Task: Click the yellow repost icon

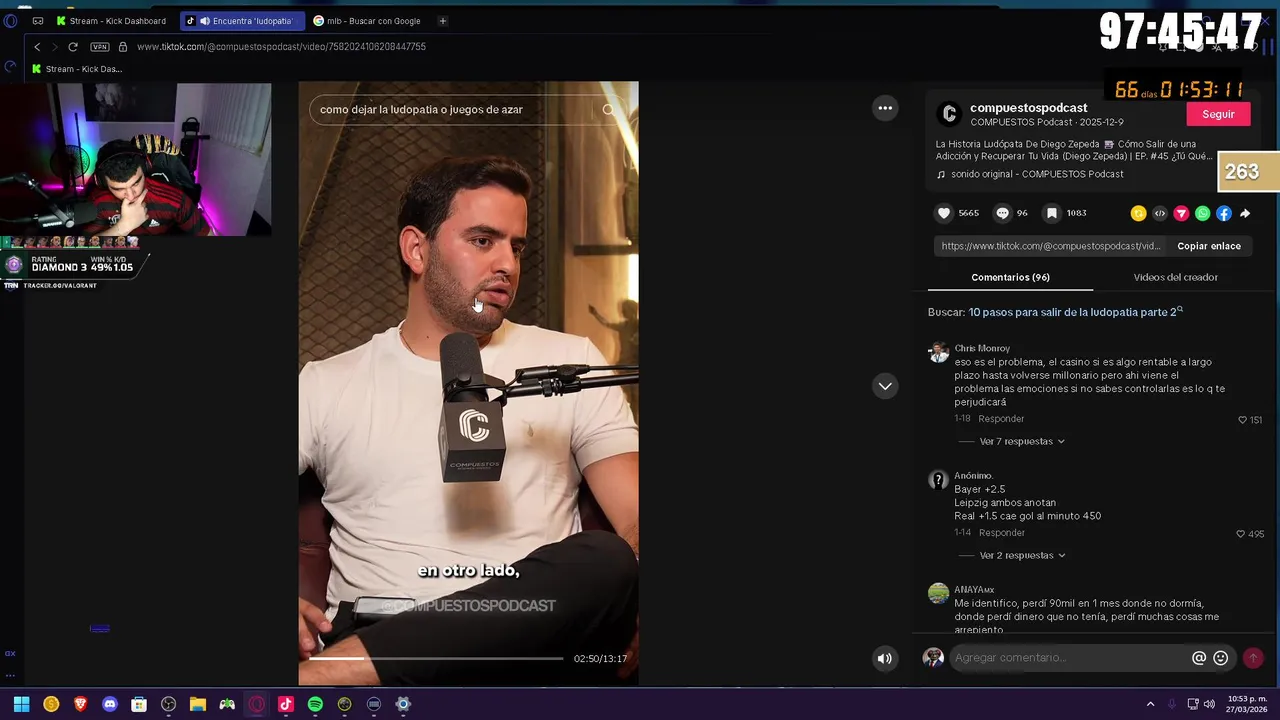Action: [x=1138, y=213]
